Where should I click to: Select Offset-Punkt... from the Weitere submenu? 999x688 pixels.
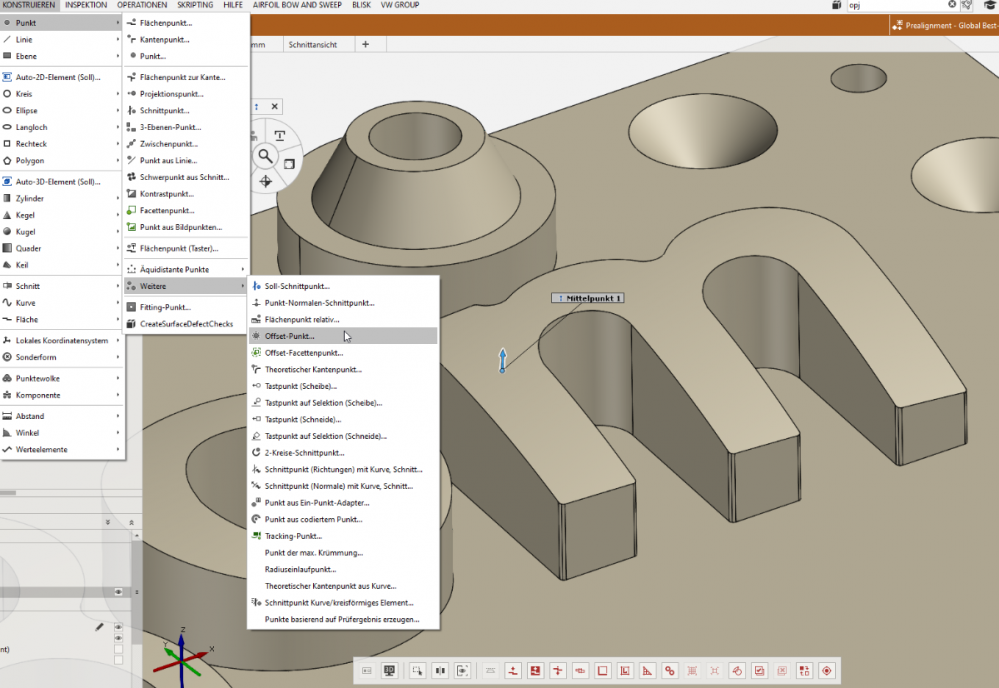coord(289,336)
